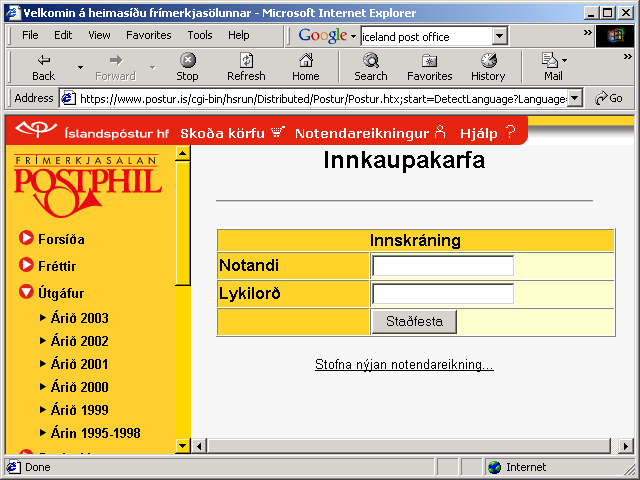Open the Search toolbar pane
Image resolution: width=640 pixels, height=480 pixels.
click(x=371, y=67)
